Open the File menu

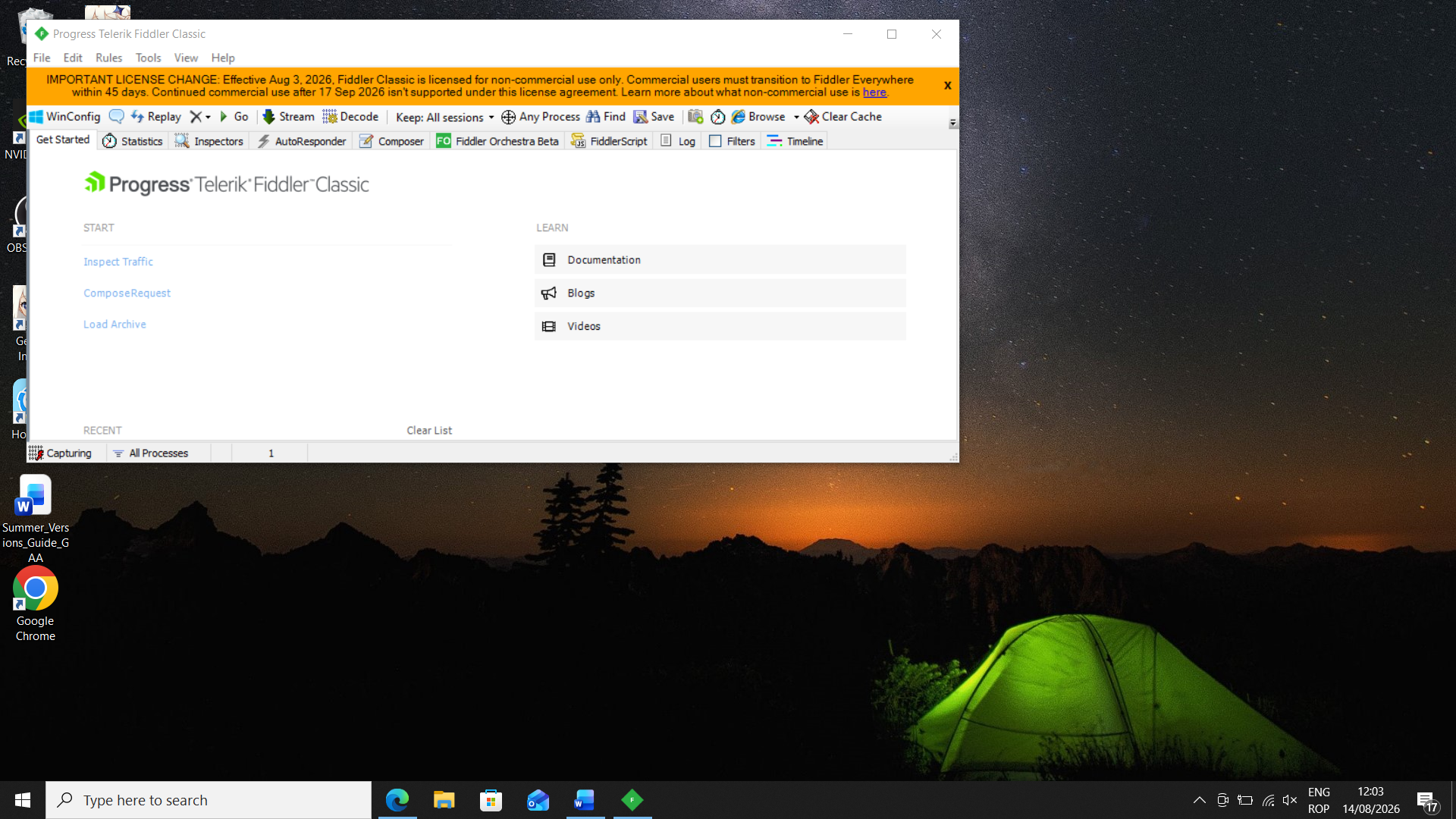pos(42,58)
